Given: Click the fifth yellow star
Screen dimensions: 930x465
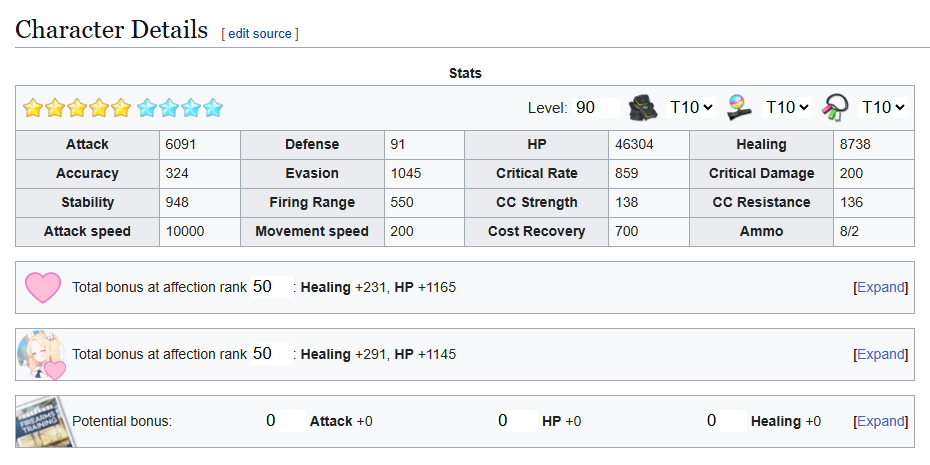Looking at the screenshot, I should click(x=120, y=108).
